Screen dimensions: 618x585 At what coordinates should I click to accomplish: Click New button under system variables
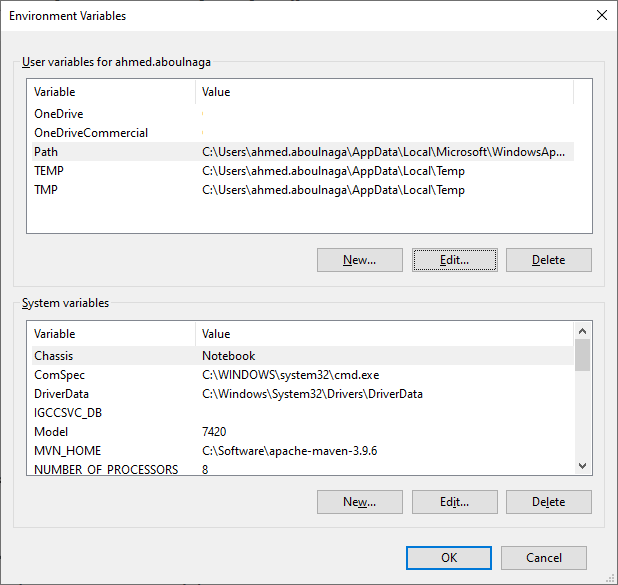[359, 502]
